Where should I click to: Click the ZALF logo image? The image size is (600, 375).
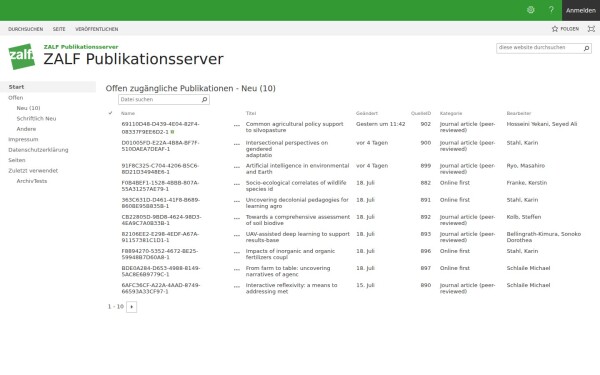21,57
